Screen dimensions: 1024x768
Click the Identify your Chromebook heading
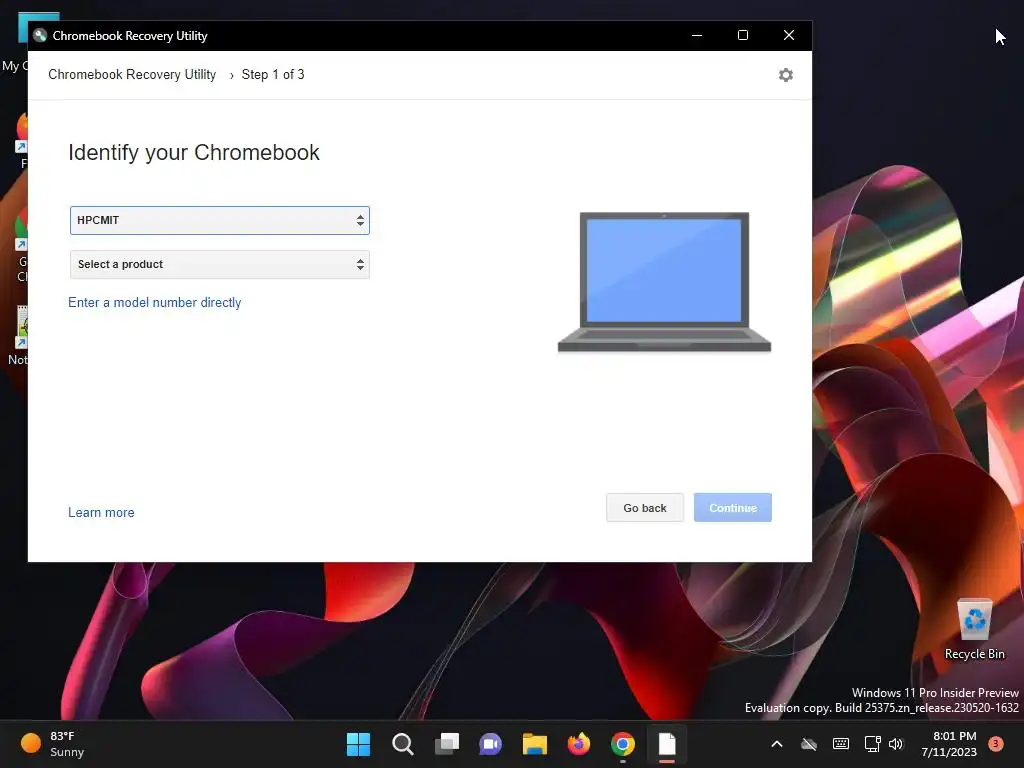point(194,152)
